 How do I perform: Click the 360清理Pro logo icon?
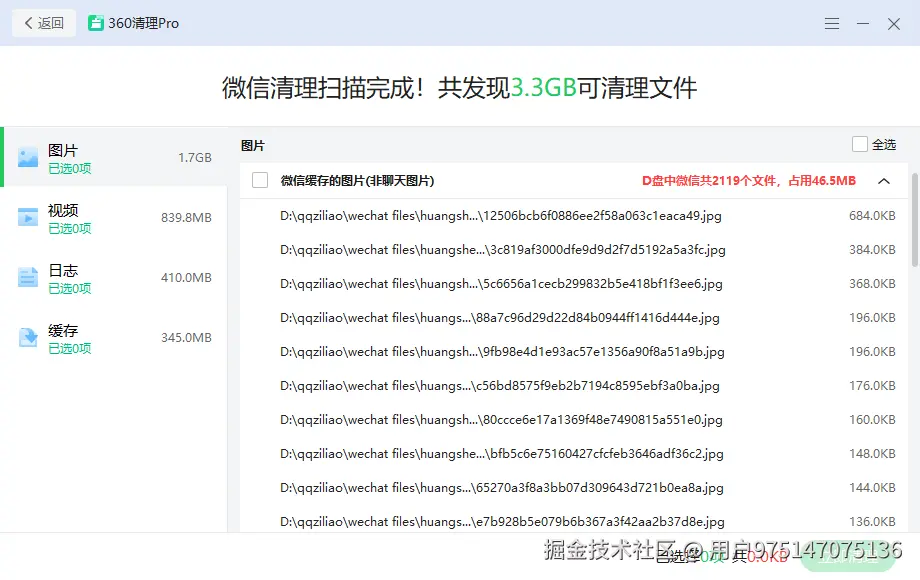point(96,23)
